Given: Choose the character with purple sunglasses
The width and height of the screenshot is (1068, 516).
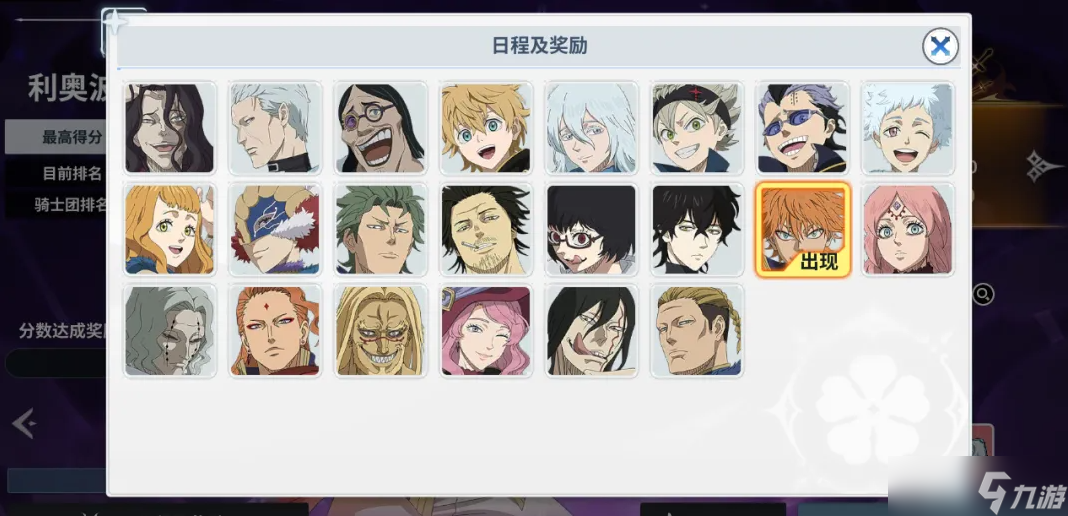Looking at the screenshot, I should coord(802,128).
